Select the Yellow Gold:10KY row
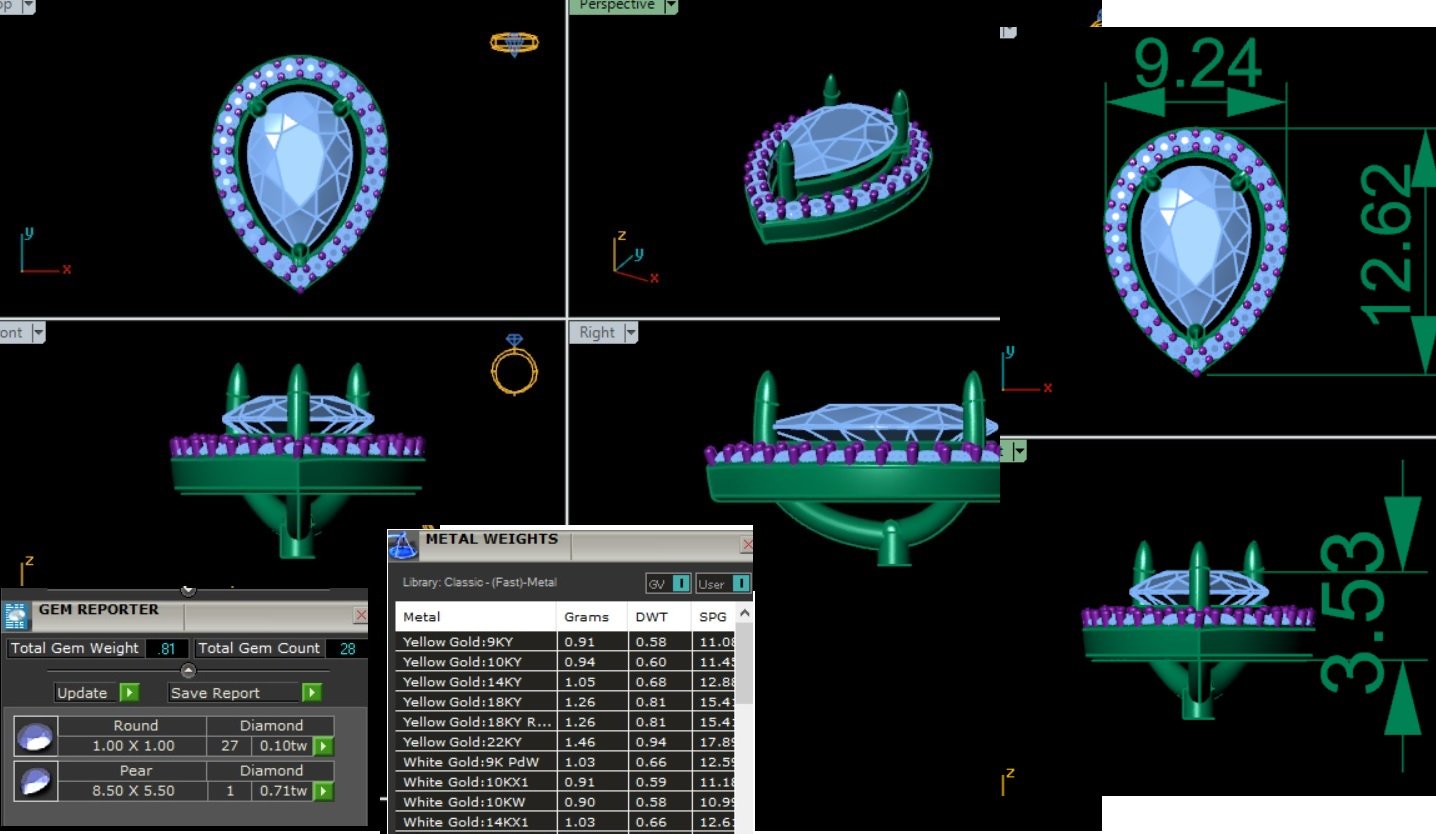Screen dimensions: 1436x834 [565, 662]
